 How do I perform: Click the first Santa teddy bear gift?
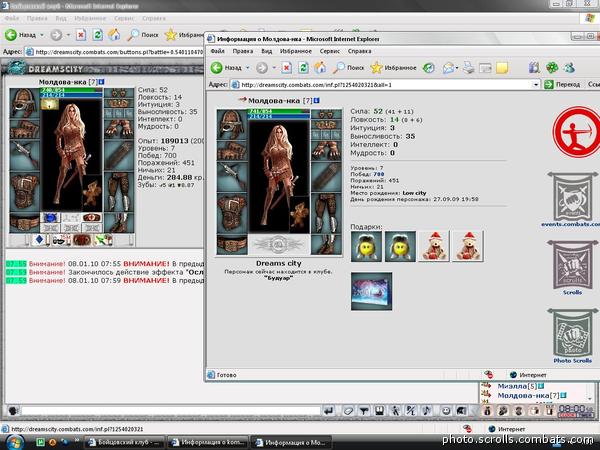coord(434,247)
